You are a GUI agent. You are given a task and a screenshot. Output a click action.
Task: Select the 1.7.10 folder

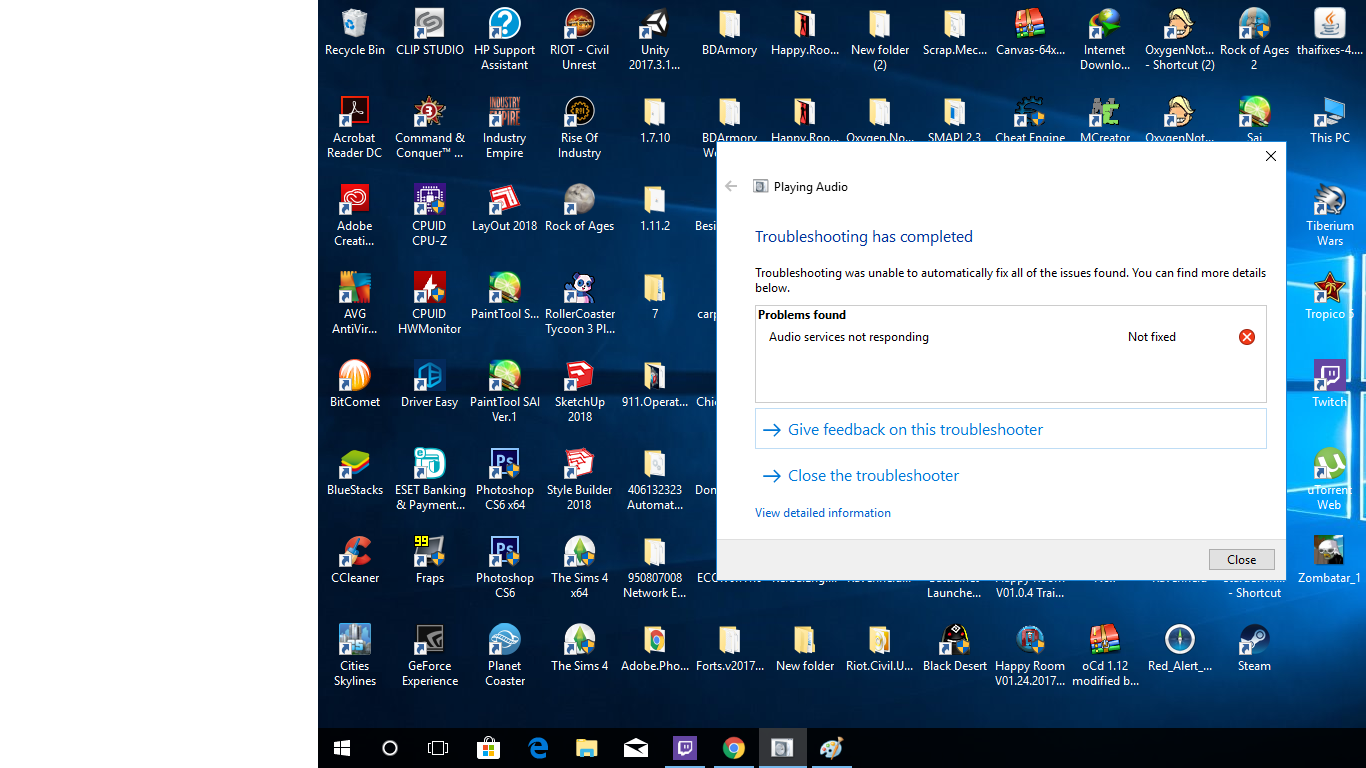654,120
